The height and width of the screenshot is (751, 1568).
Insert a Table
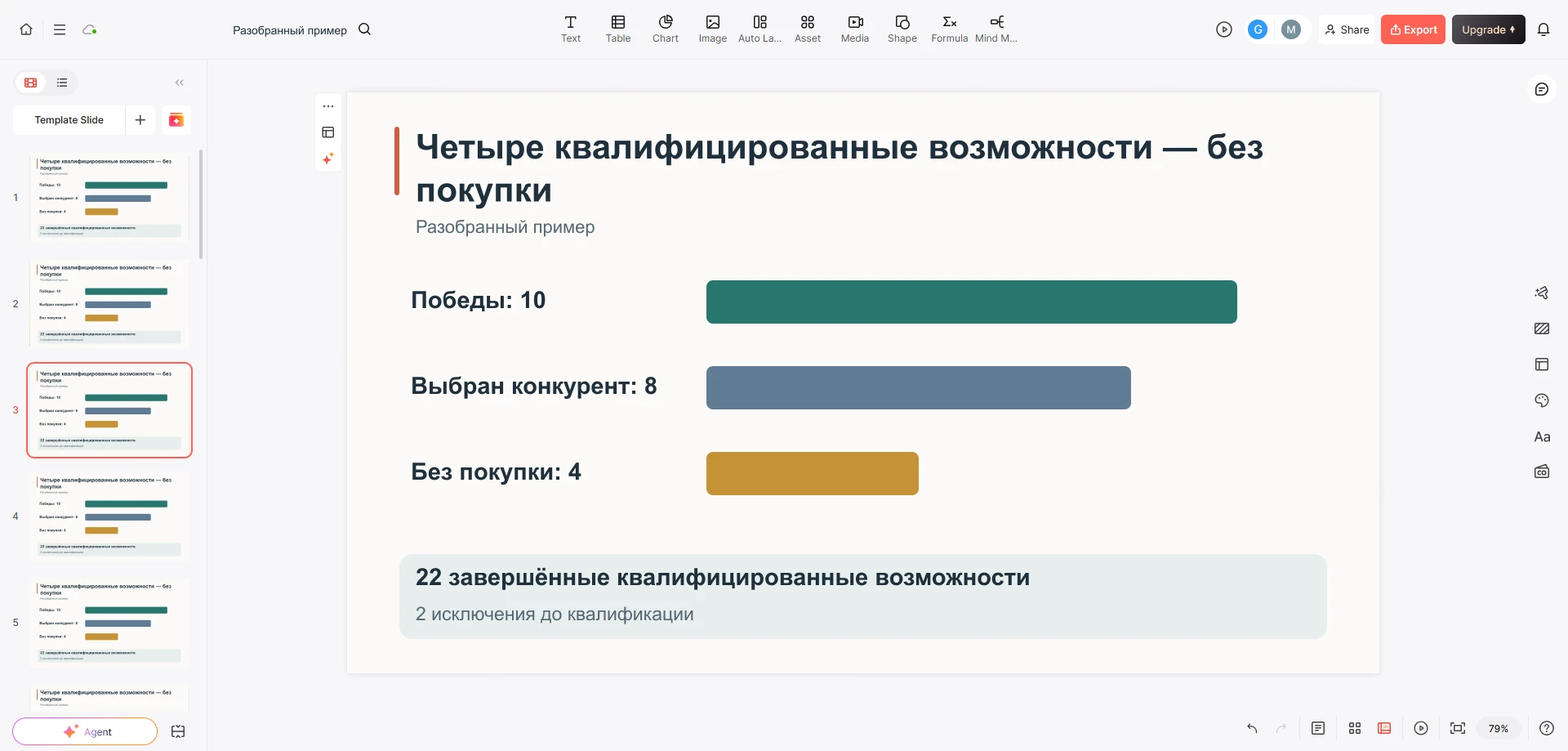618,29
